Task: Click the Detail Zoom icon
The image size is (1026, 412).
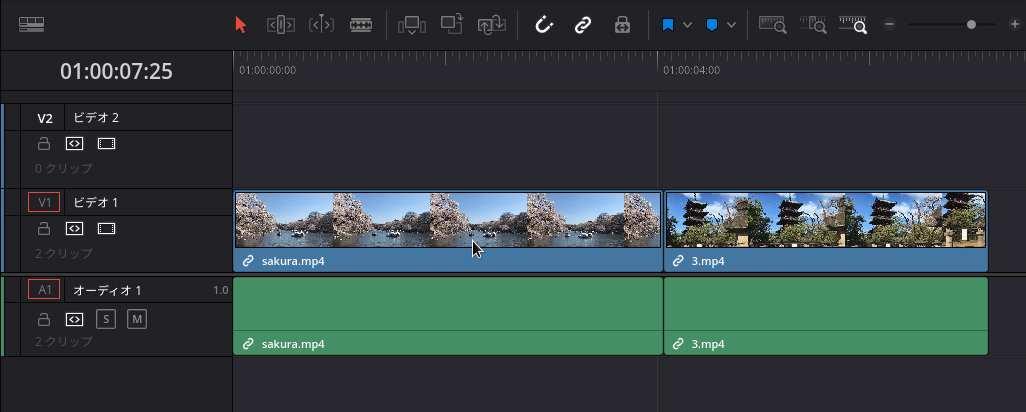Action: 813,24
